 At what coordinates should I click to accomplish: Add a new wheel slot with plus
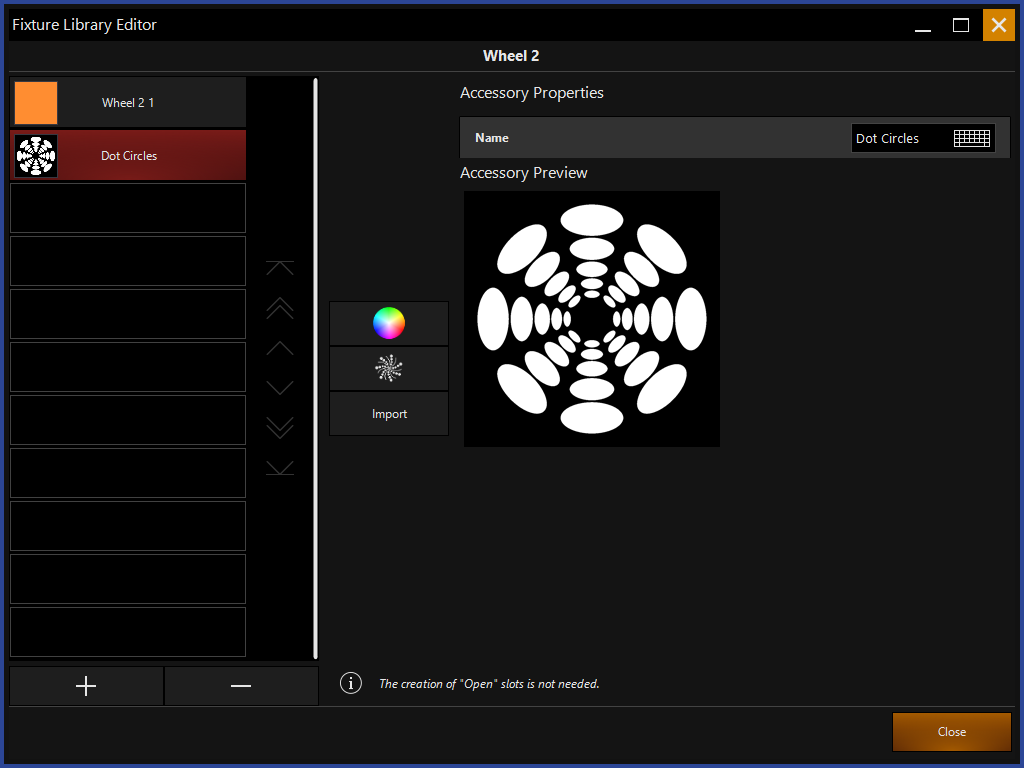tap(86, 686)
